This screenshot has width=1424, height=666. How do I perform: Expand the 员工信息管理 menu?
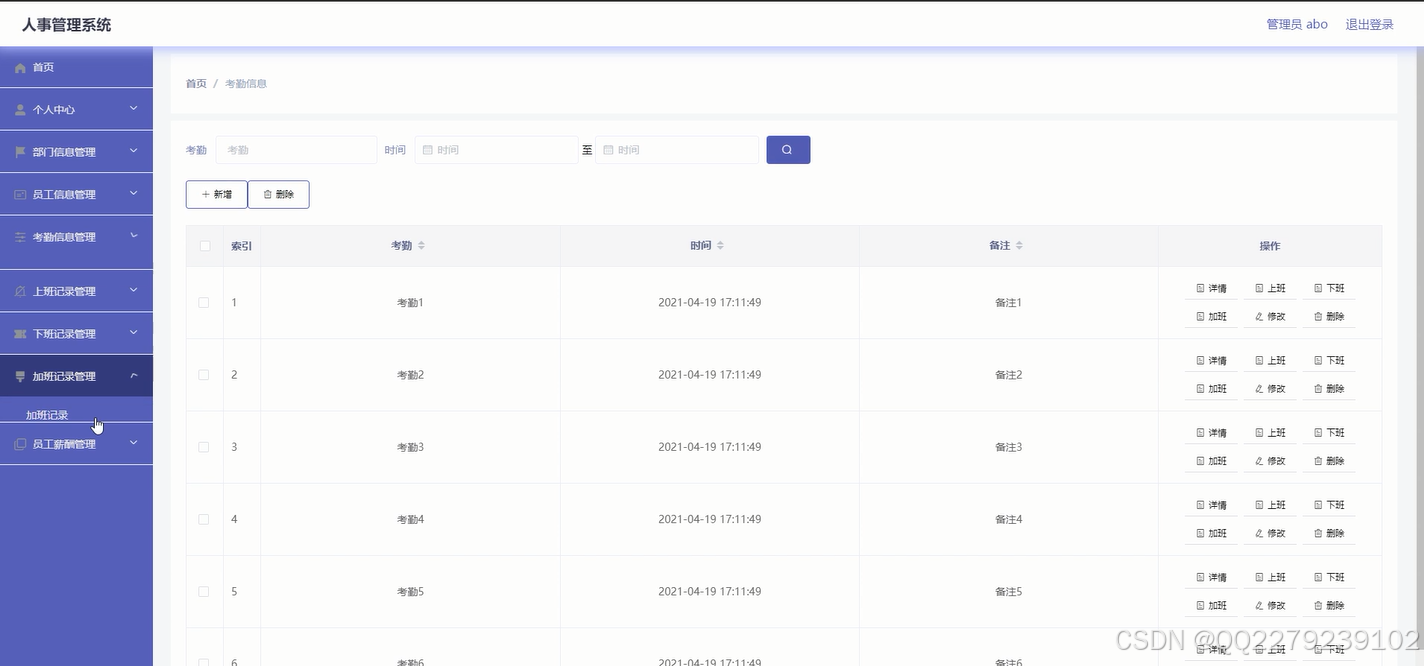click(76, 194)
